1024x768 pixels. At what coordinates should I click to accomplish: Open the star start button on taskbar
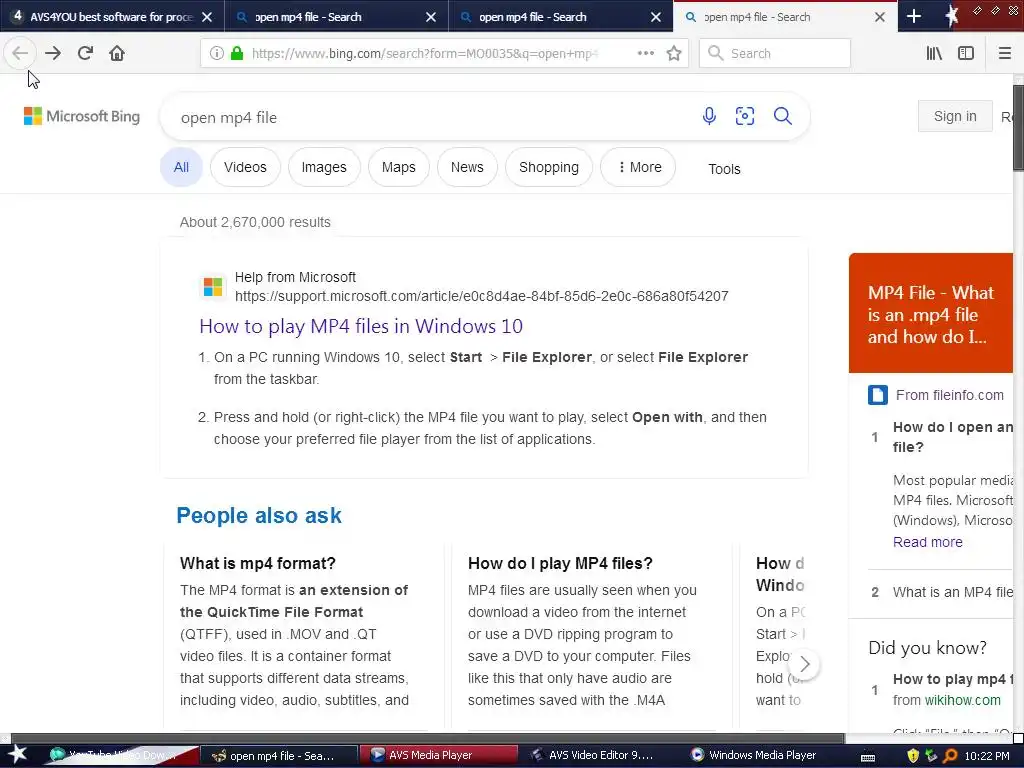pos(17,755)
